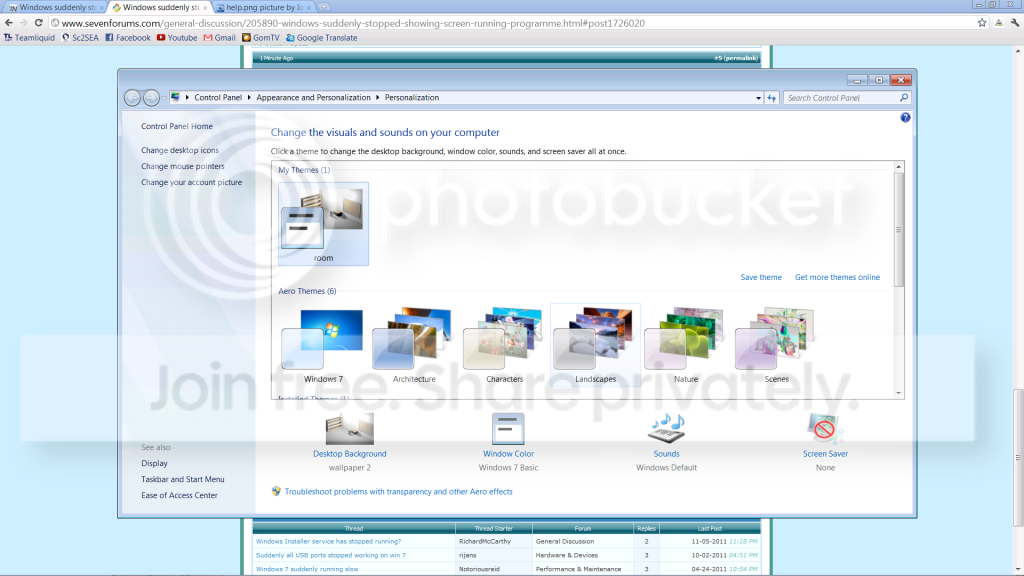Image resolution: width=1024 pixels, height=576 pixels.
Task: Open the Screen Saver icon
Action: [x=825, y=430]
